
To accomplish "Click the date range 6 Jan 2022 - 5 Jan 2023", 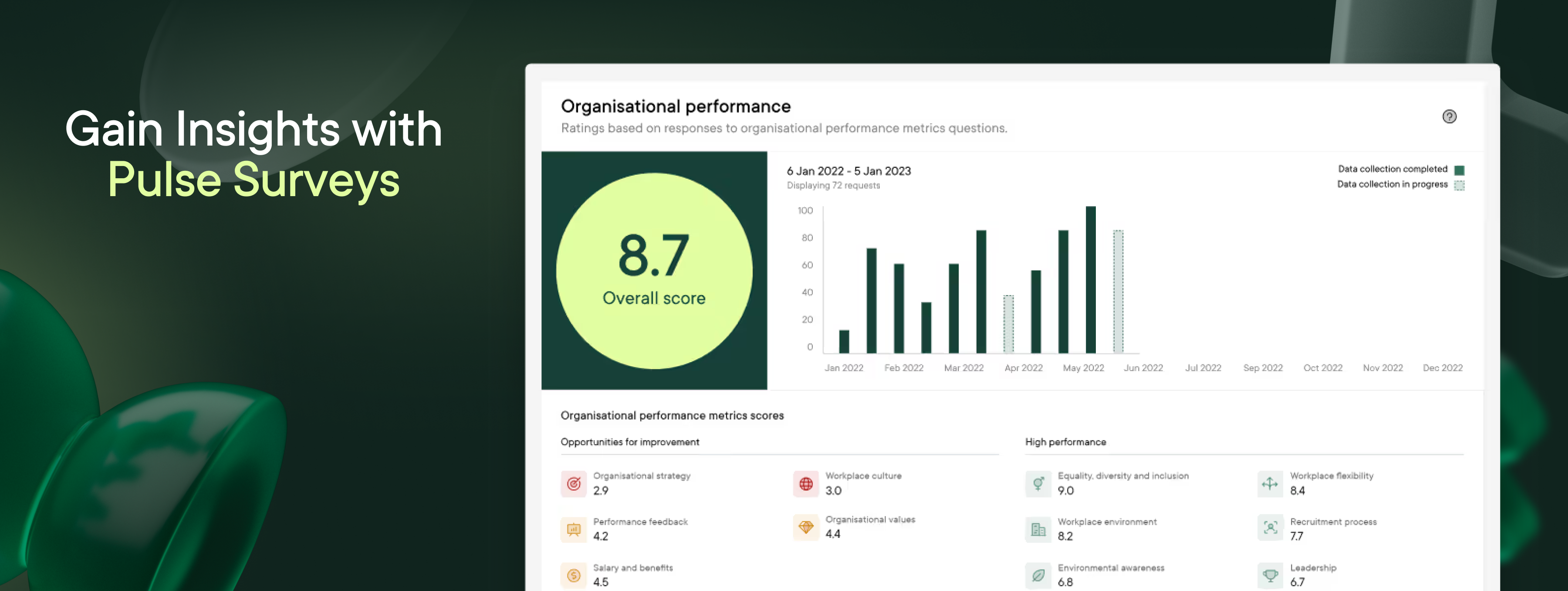I will coord(848,171).
